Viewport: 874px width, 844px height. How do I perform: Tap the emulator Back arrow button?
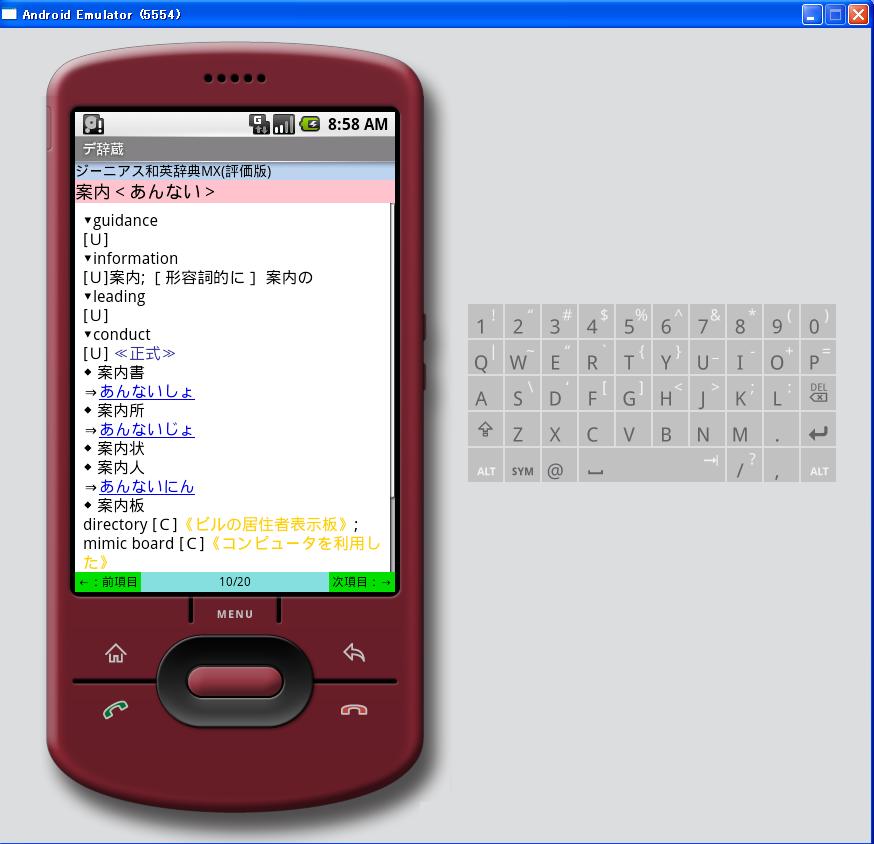[355, 652]
